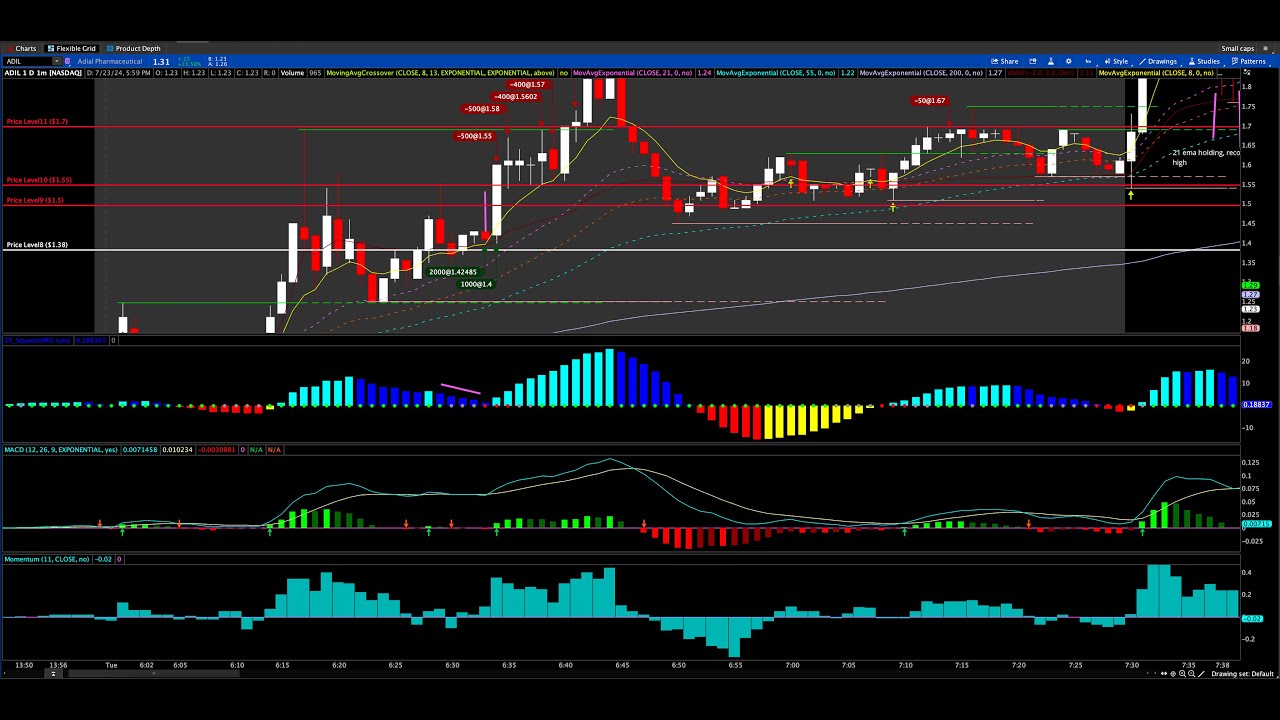Open the Drawings menu
This screenshot has width=1280, height=720.
click(x=1157, y=61)
